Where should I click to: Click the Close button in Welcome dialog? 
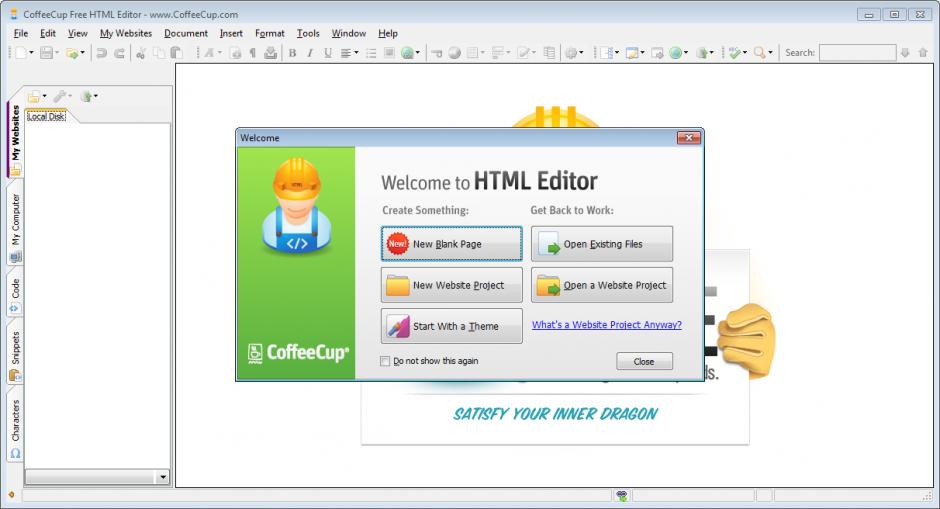(x=644, y=362)
